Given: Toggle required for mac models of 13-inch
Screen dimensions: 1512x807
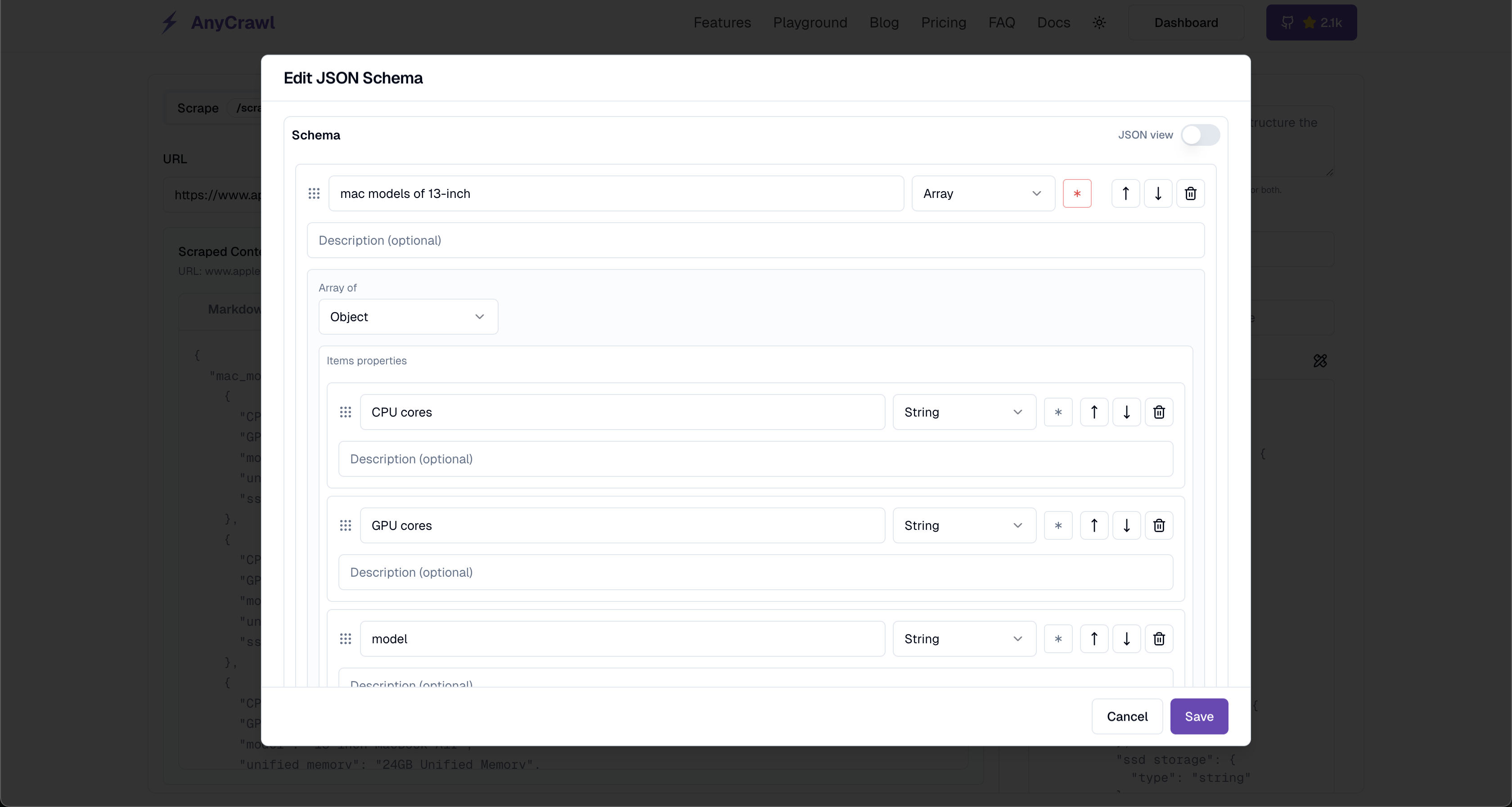Looking at the screenshot, I should click(1077, 194).
